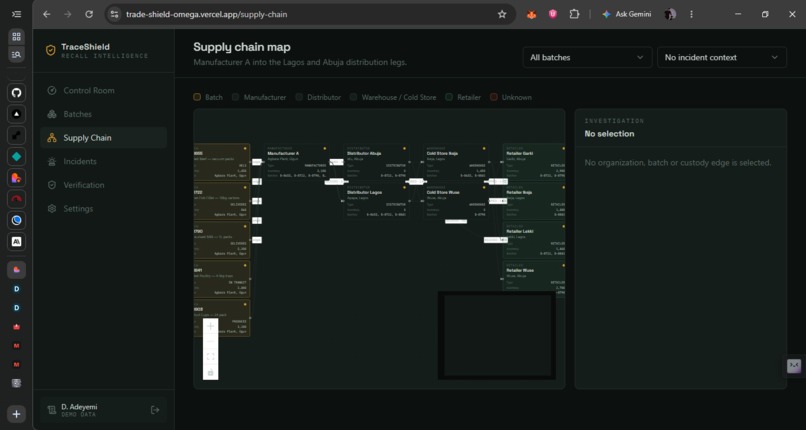
Task: Select the Retailer Wuse node
Action: point(534,277)
